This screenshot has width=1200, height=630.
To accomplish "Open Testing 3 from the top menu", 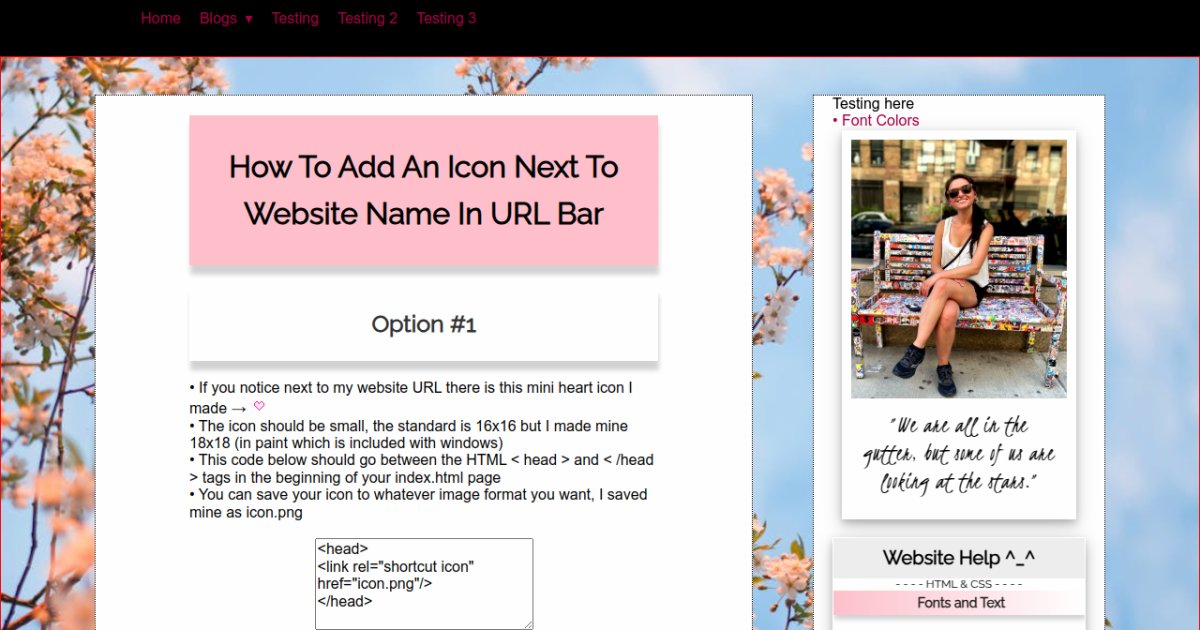I will click(446, 18).
